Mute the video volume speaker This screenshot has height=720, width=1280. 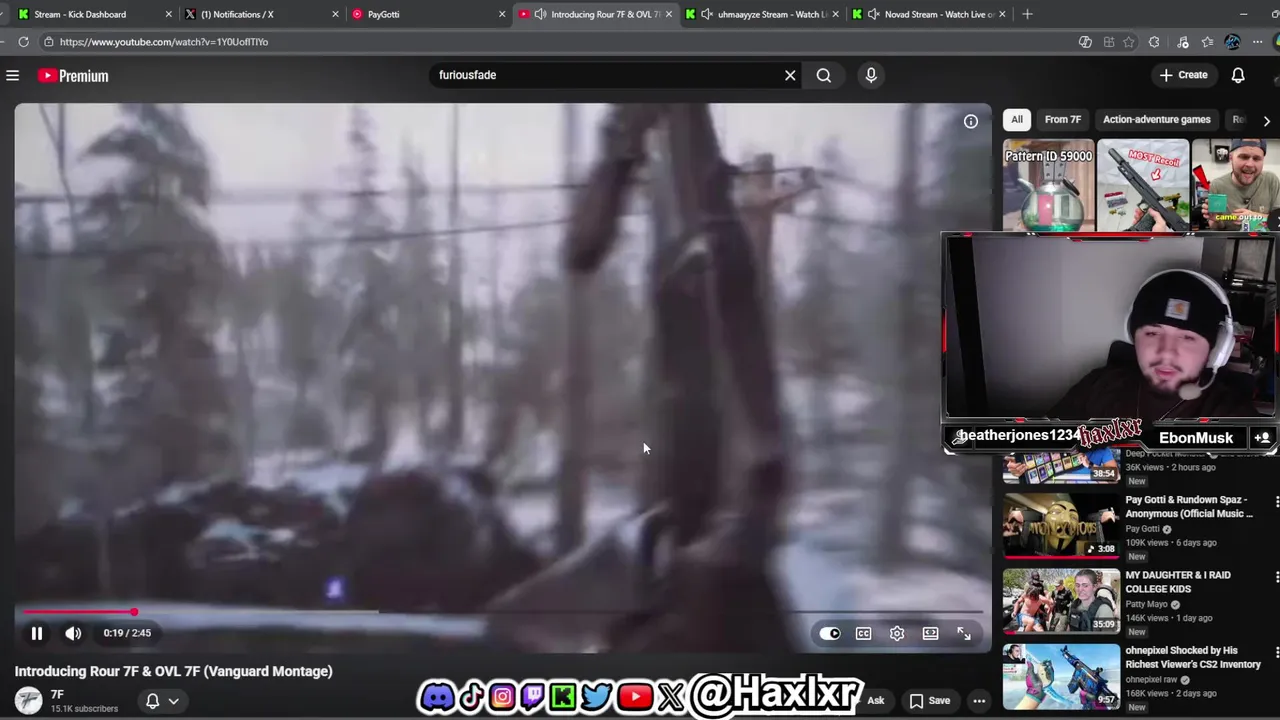73,633
